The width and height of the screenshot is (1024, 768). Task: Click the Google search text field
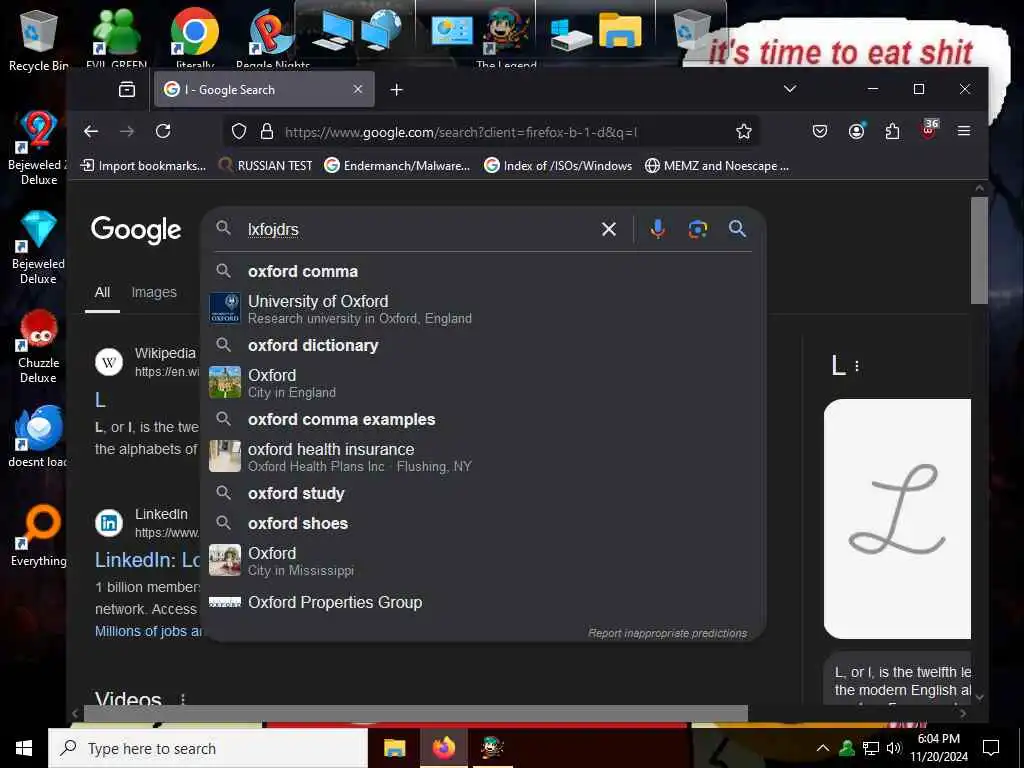point(418,229)
